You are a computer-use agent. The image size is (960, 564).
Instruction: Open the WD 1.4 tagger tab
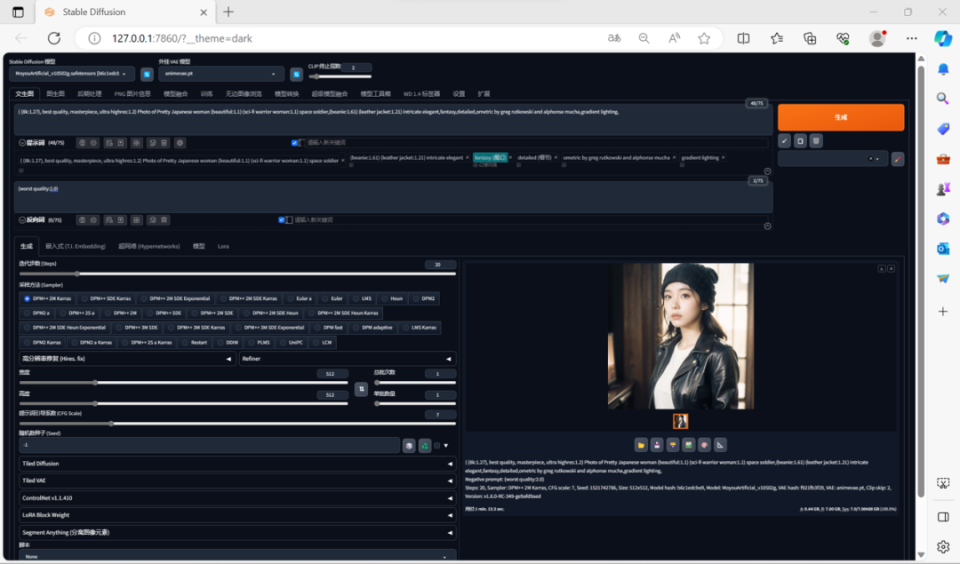421,94
